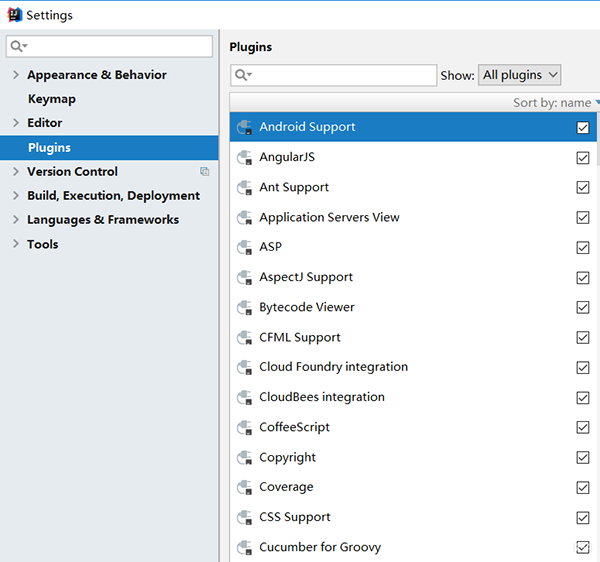This screenshot has height=562, width=600.
Task: Select the CoffeeScript plugin row
Action: tap(413, 428)
